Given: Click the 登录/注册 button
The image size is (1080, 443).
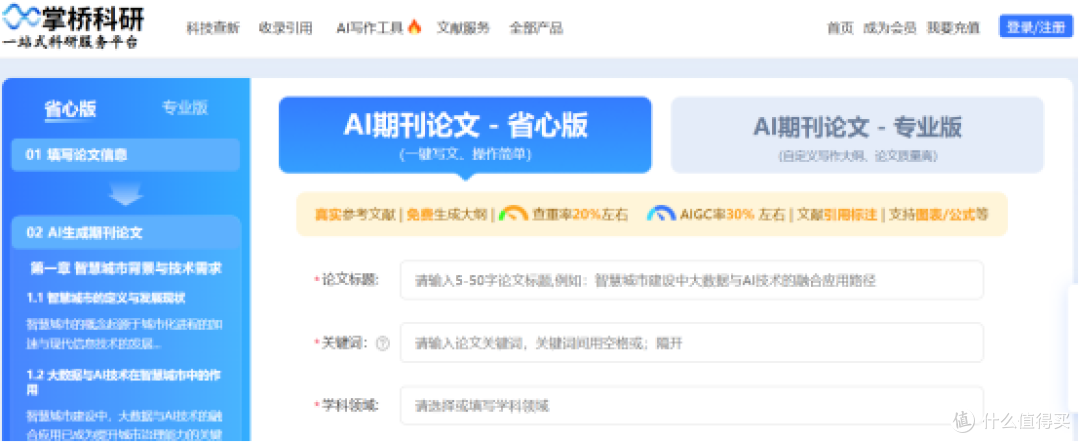Looking at the screenshot, I should pos(1036,27).
